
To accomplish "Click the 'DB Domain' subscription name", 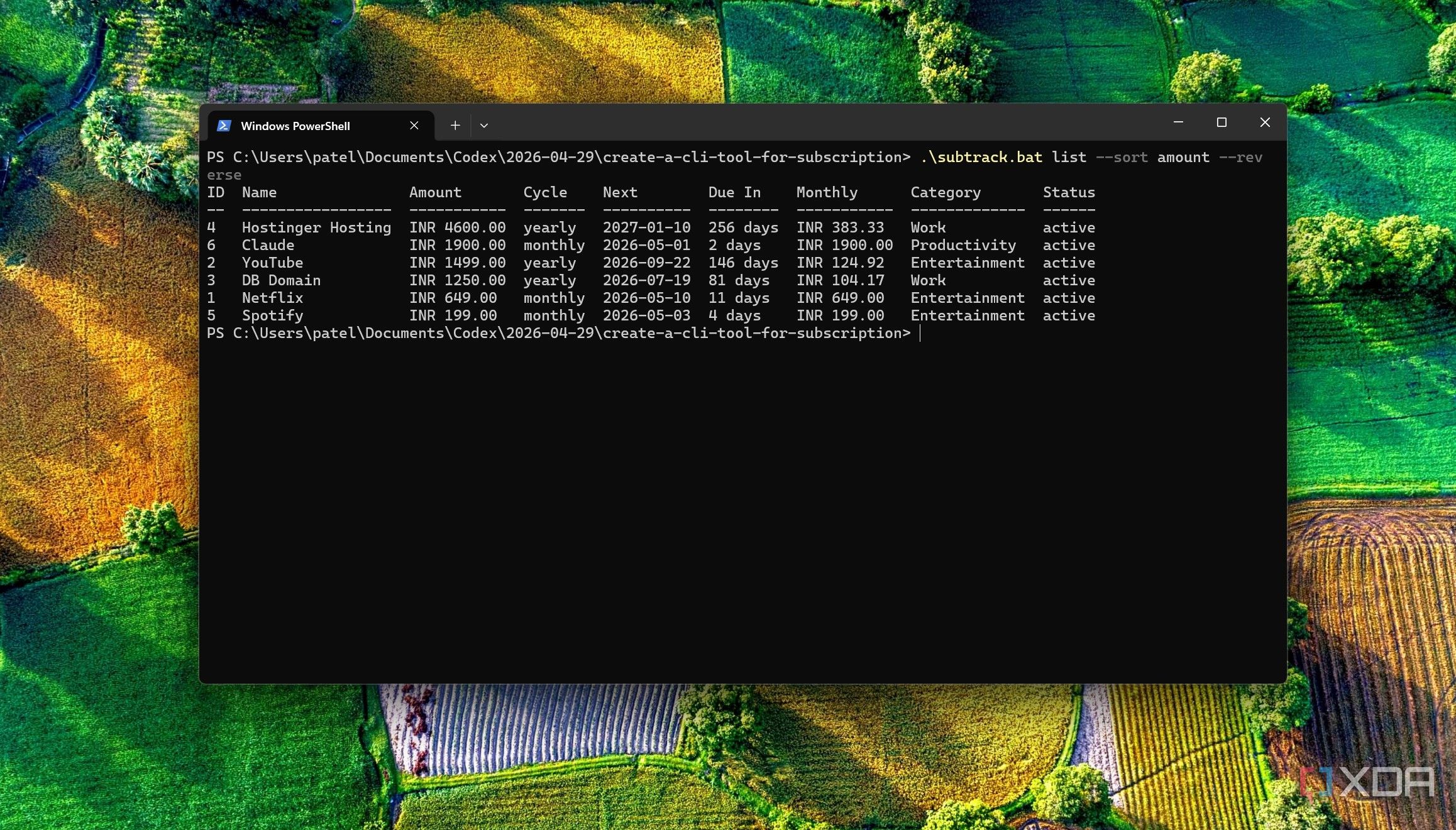I will coord(281,280).
